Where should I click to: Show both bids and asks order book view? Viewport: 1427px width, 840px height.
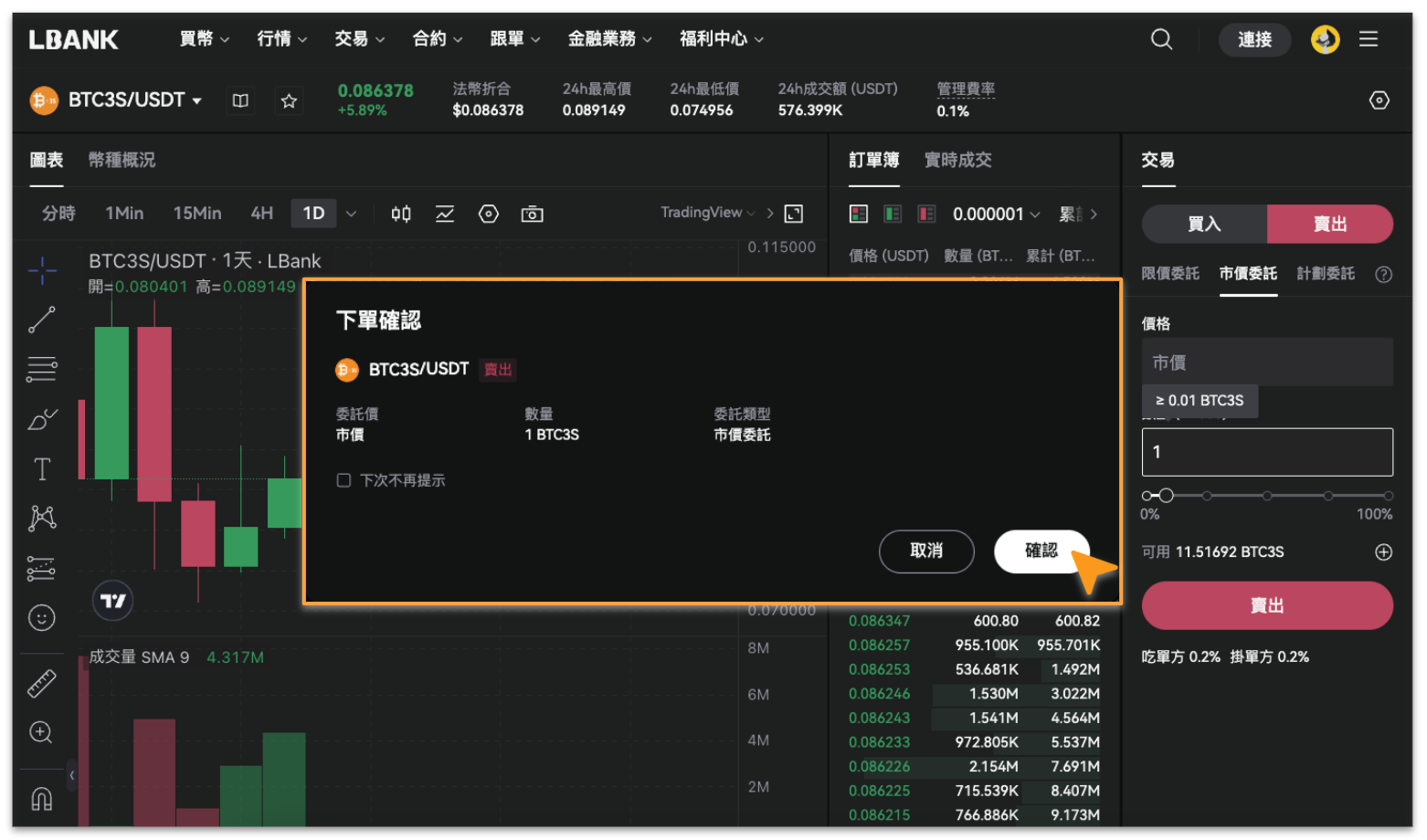859,215
